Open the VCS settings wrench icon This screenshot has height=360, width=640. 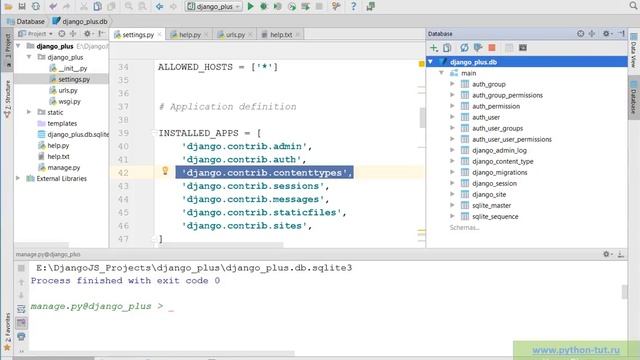click(x=336, y=7)
